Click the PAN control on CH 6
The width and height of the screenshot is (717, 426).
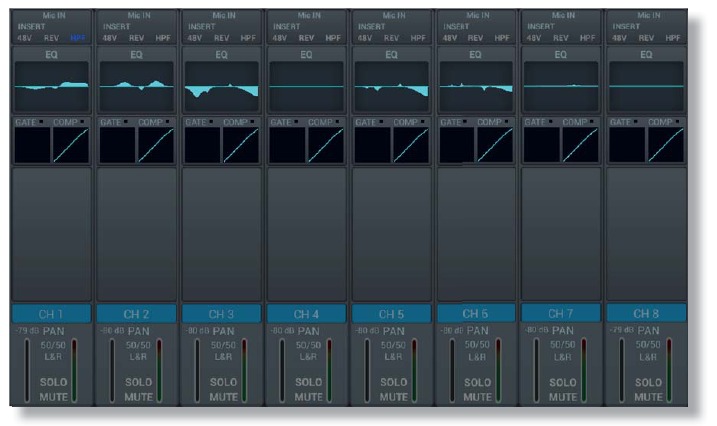coord(478,330)
